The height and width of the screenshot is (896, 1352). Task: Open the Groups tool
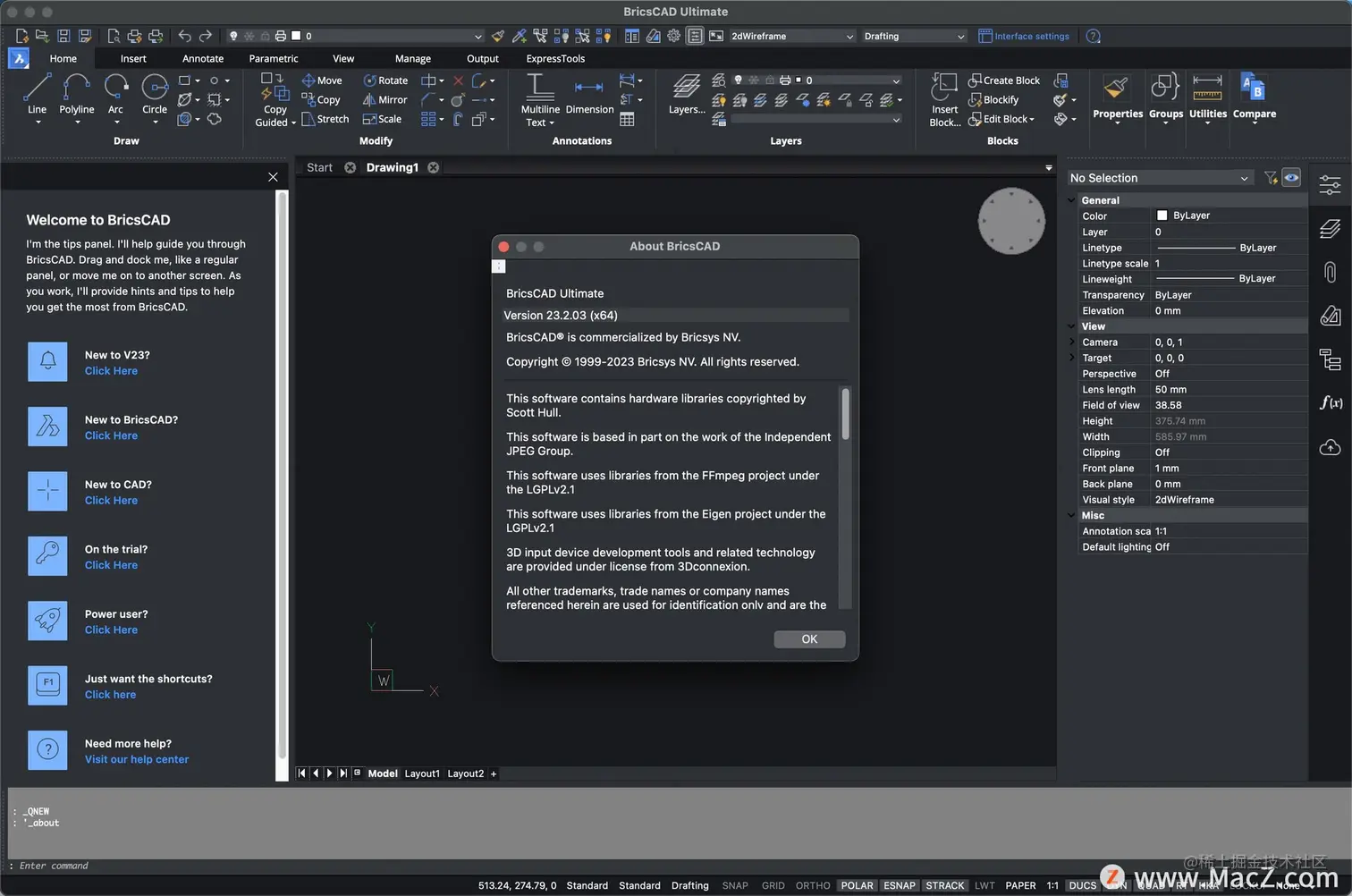1166,97
